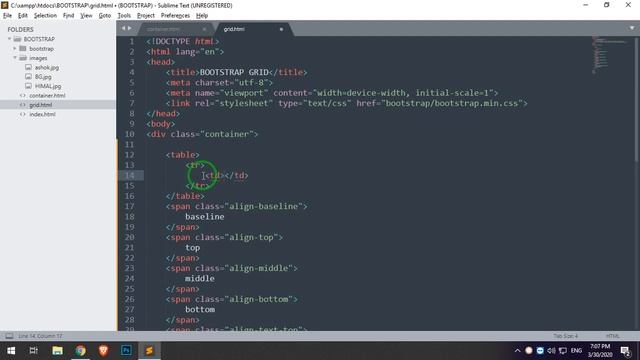Open Brave browser from the taskbar
This screenshot has width=640, height=360.
pos(103,351)
